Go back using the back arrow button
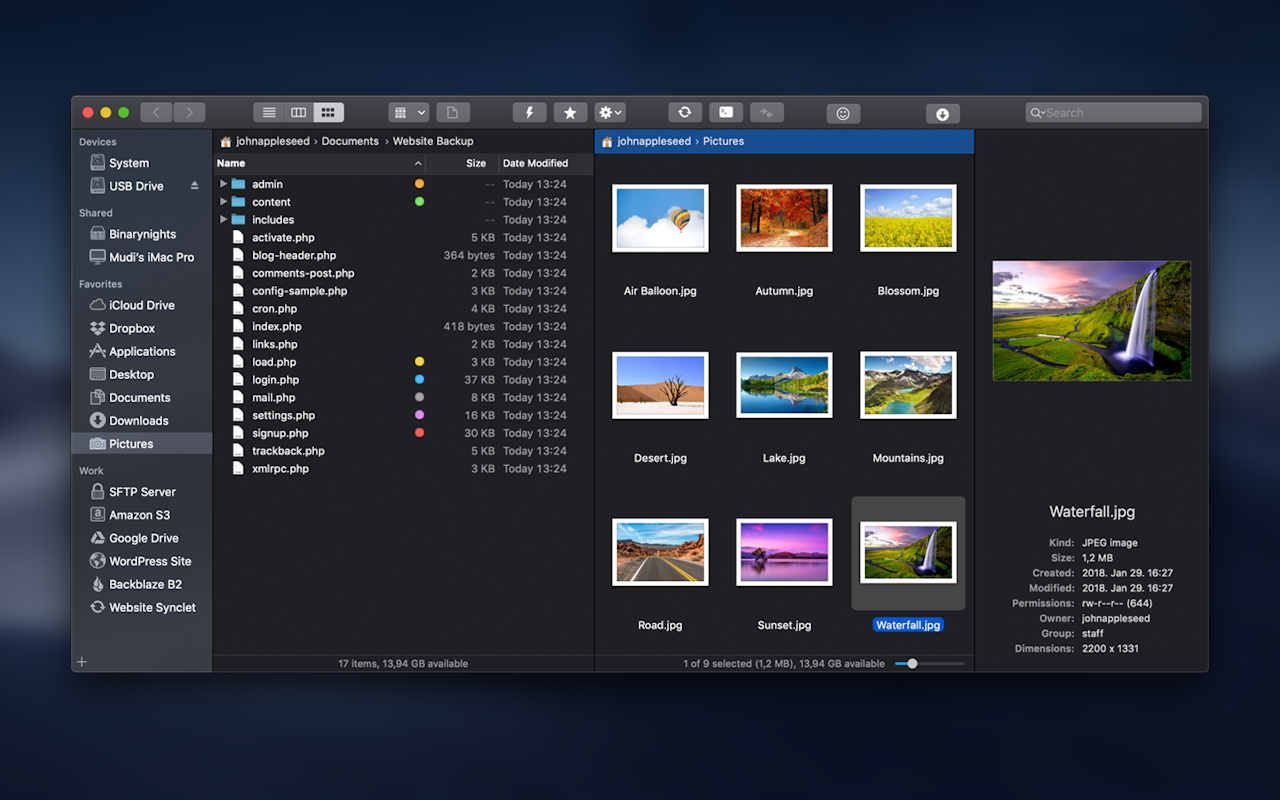This screenshot has width=1280, height=800. 157,112
